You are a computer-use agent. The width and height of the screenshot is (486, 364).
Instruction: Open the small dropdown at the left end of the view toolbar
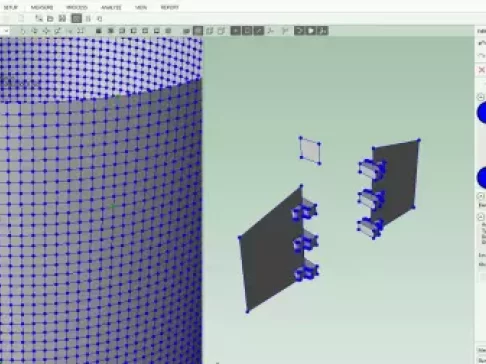pos(6,31)
